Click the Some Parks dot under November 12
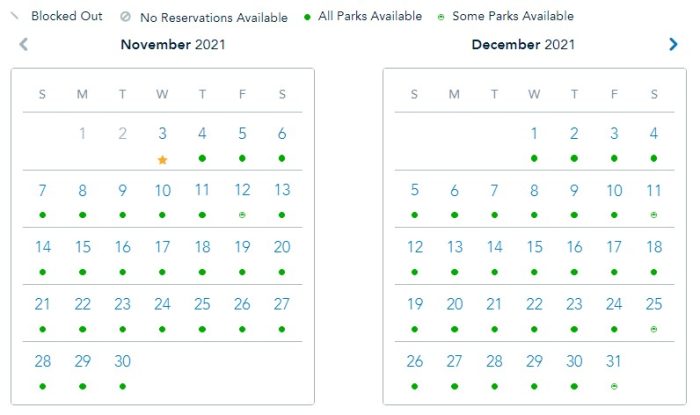700x415 pixels. pyautogui.click(x=242, y=215)
